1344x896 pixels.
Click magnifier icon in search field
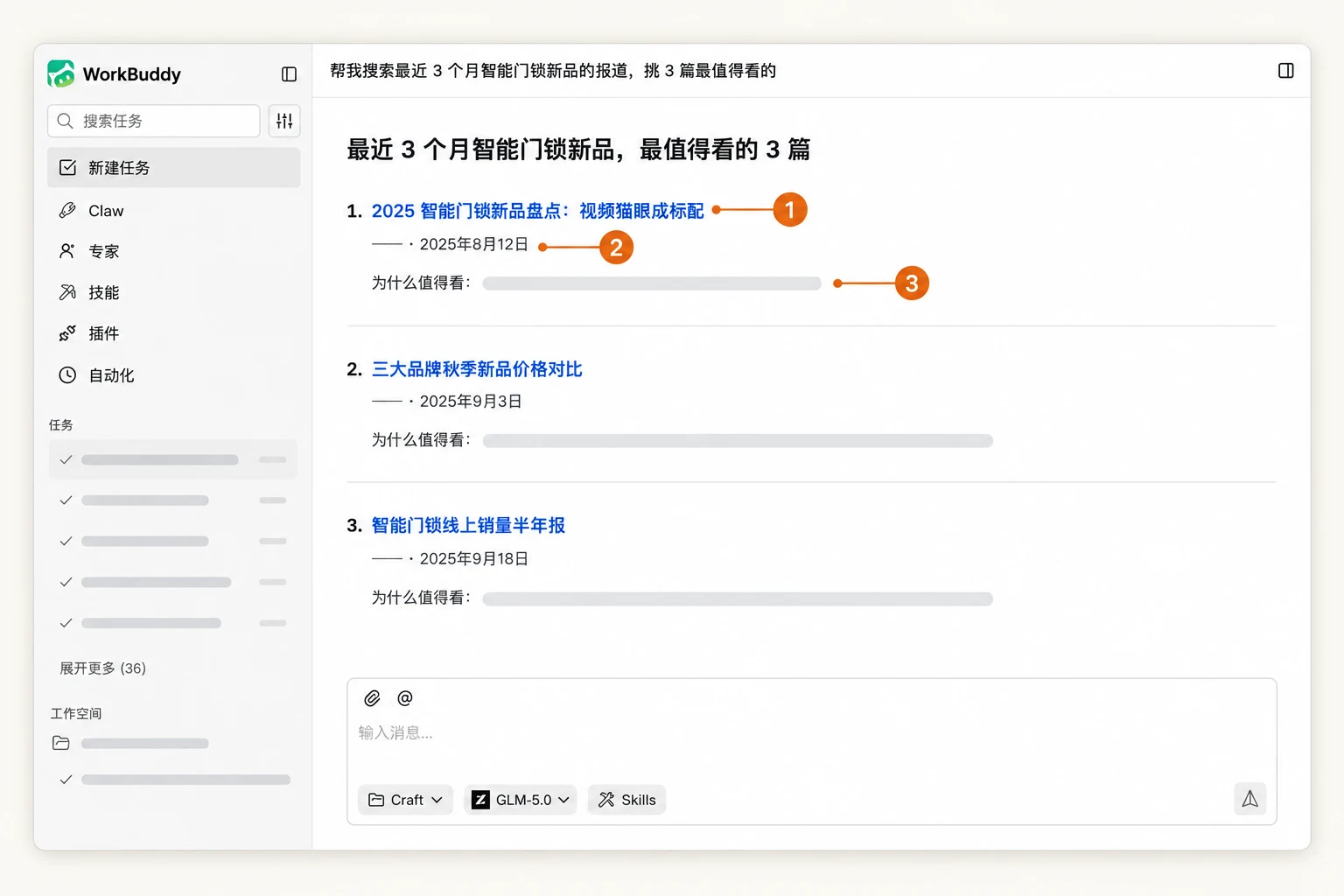pos(65,121)
